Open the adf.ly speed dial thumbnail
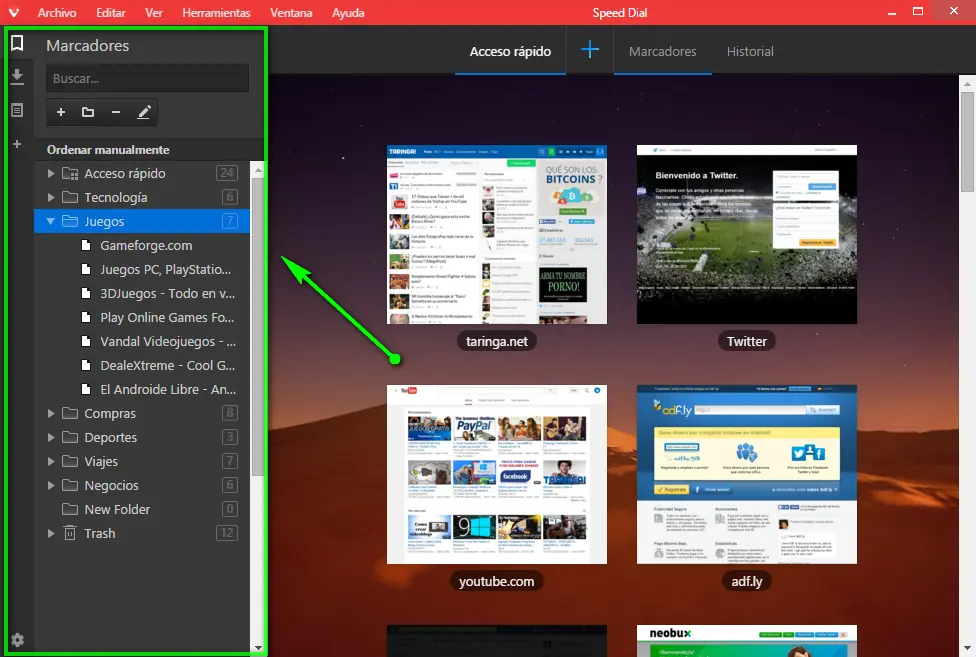The width and height of the screenshot is (976, 657). pos(747,474)
